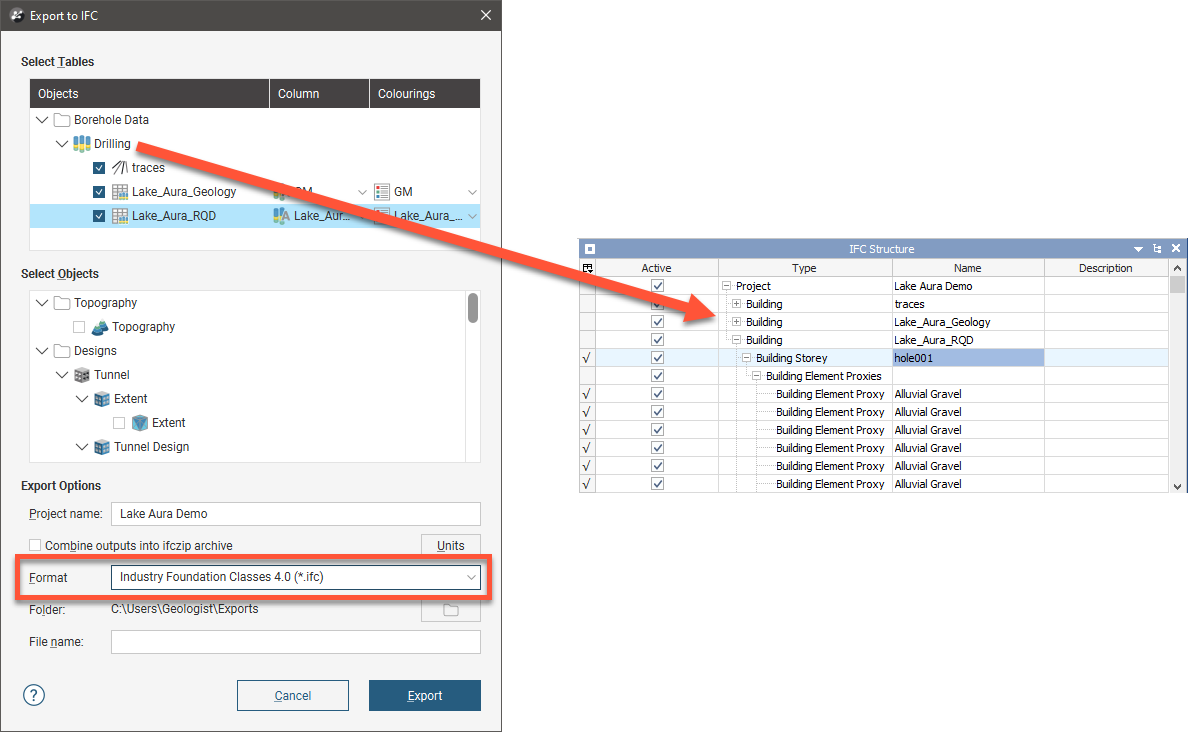
Task: Check the Topography object checkbox
Action: [79, 327]
